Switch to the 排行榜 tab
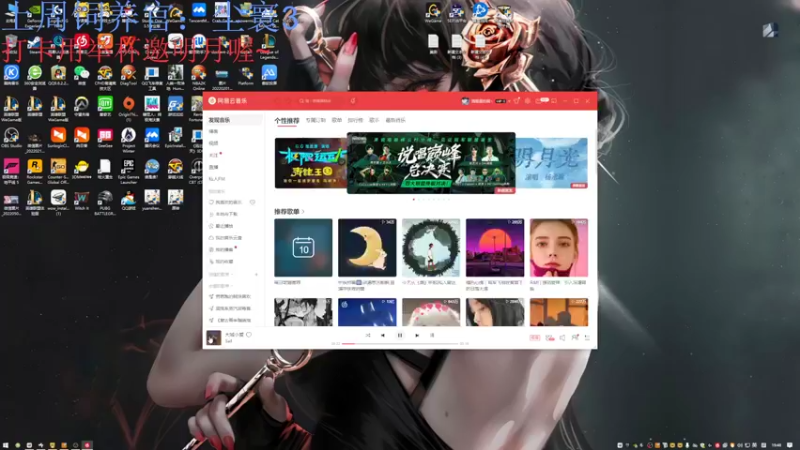This screenshot has width=800, height=450. pyautogui.click(x=355, y=120)
